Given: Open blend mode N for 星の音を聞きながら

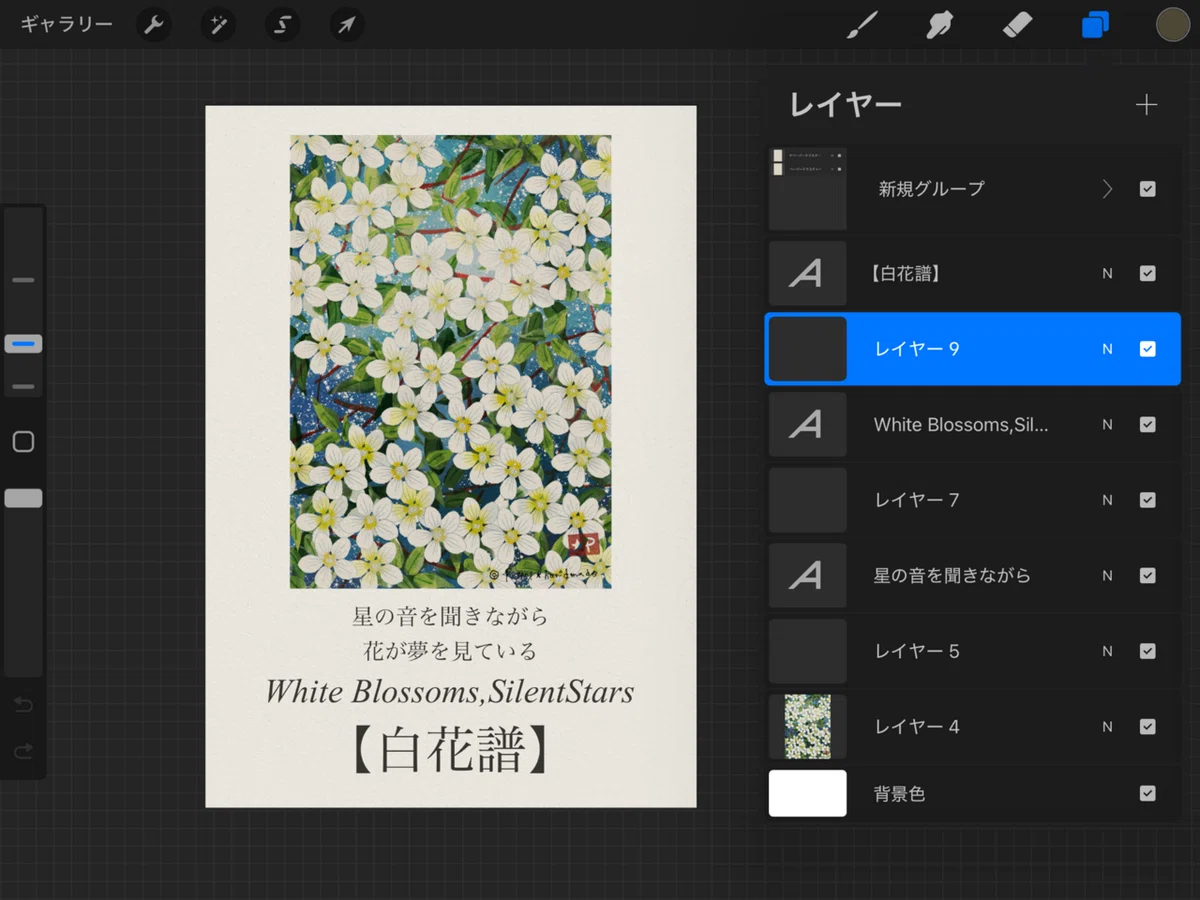Looking at the screenshot, I should (1107, 576).
